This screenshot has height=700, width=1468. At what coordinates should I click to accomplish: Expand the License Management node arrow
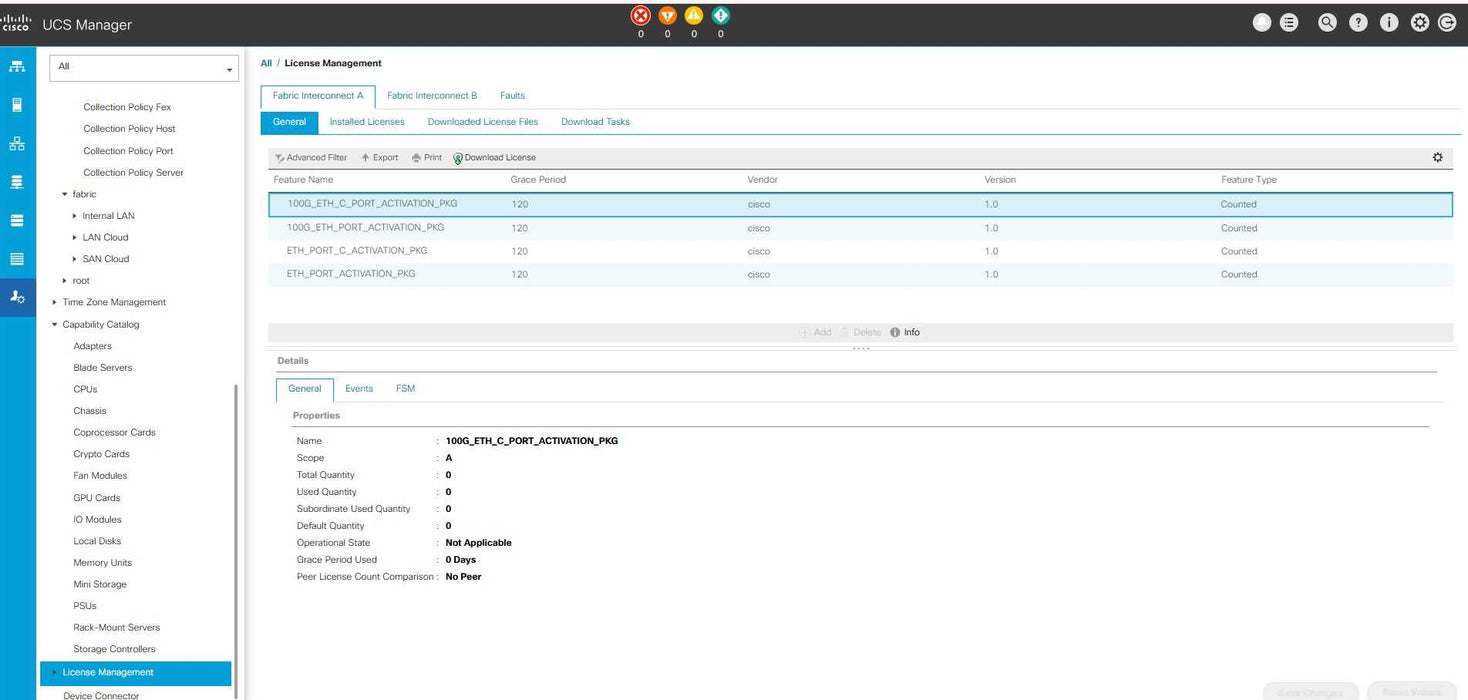[54, 672]
